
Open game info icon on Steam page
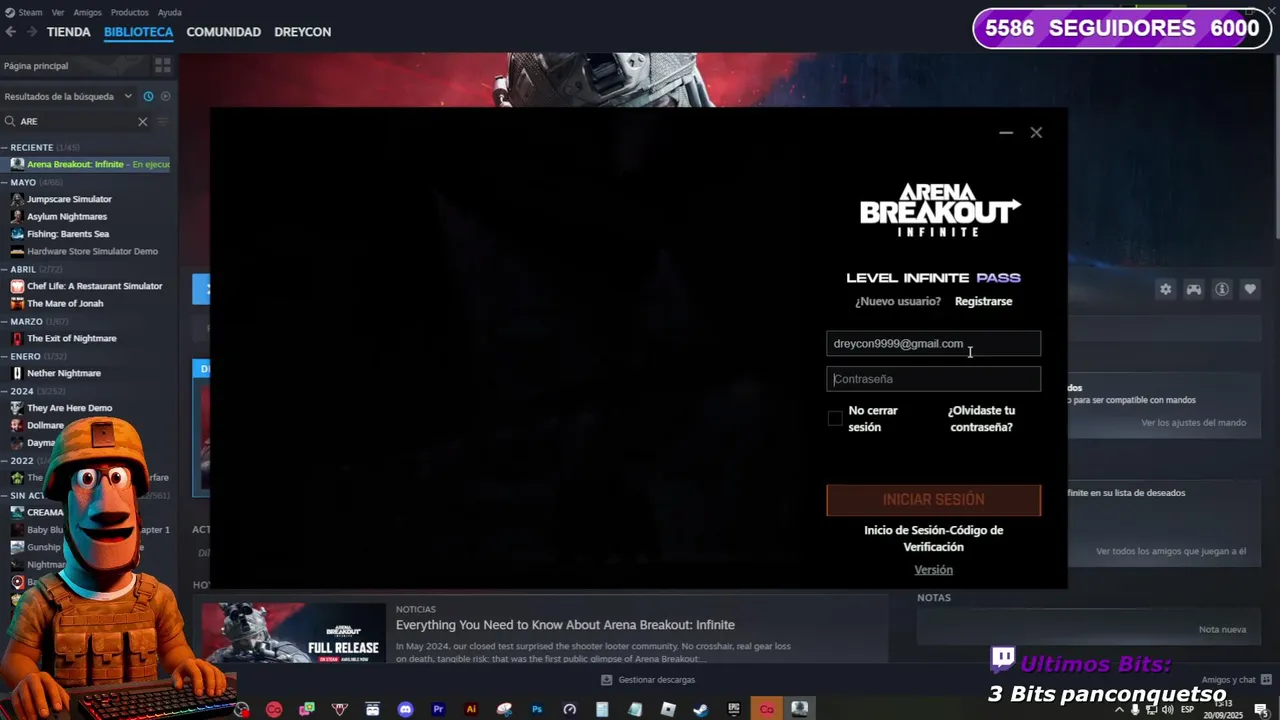[x=1221, y=289]
